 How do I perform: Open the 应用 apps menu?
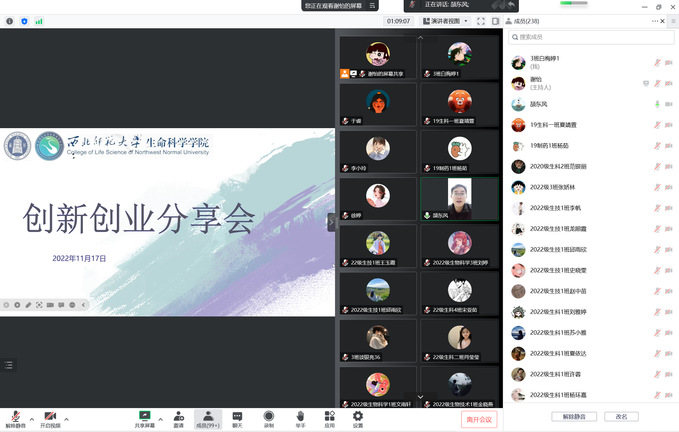[329, 417]
